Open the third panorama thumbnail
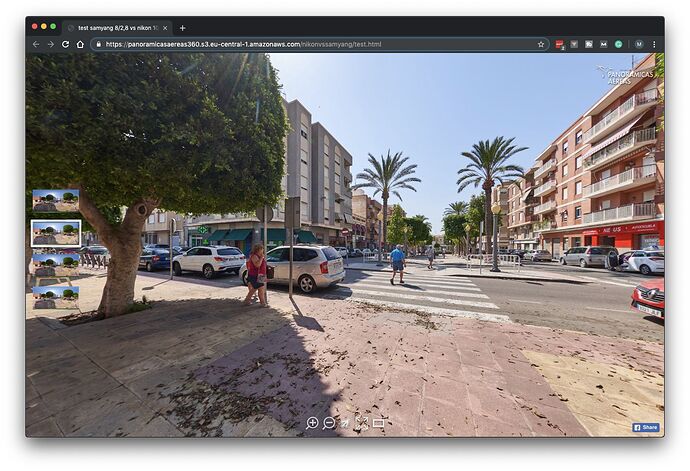The height and width of the screenshot is (471, 690). [56, 265]
